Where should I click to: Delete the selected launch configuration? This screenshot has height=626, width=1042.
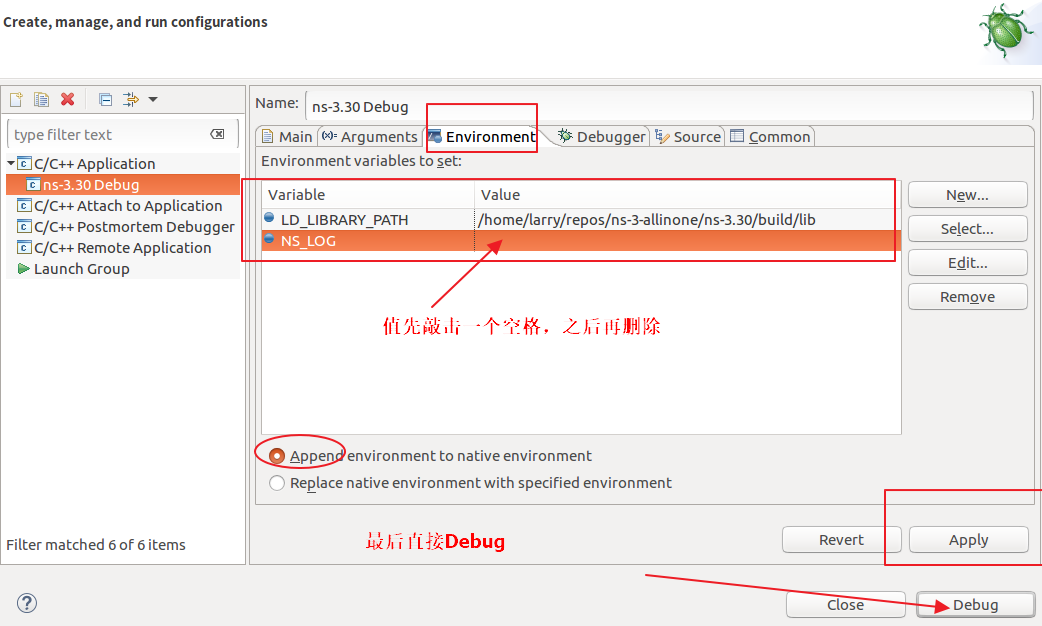[66, 99]
